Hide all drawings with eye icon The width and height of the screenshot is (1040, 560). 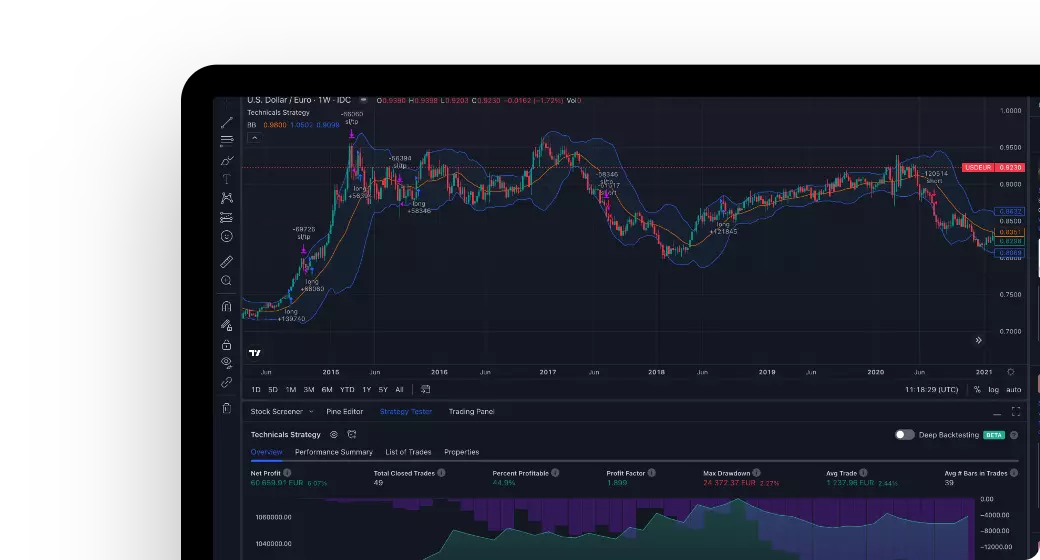(x=227, y=363)
